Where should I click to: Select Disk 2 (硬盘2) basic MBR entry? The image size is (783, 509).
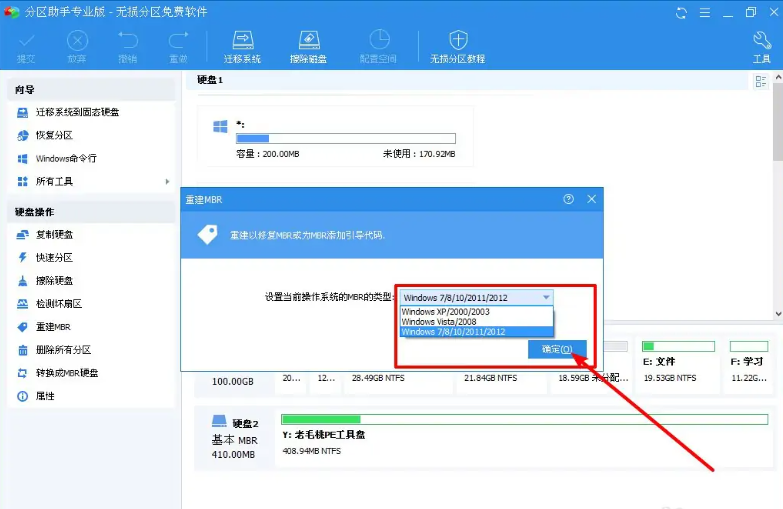(234, 439)
